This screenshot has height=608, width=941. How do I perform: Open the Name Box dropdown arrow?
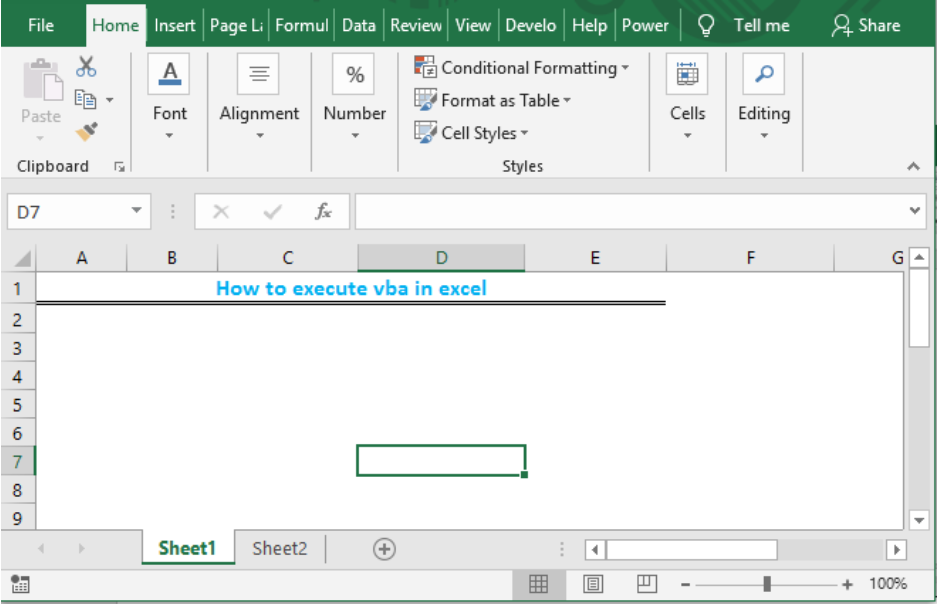136,211
